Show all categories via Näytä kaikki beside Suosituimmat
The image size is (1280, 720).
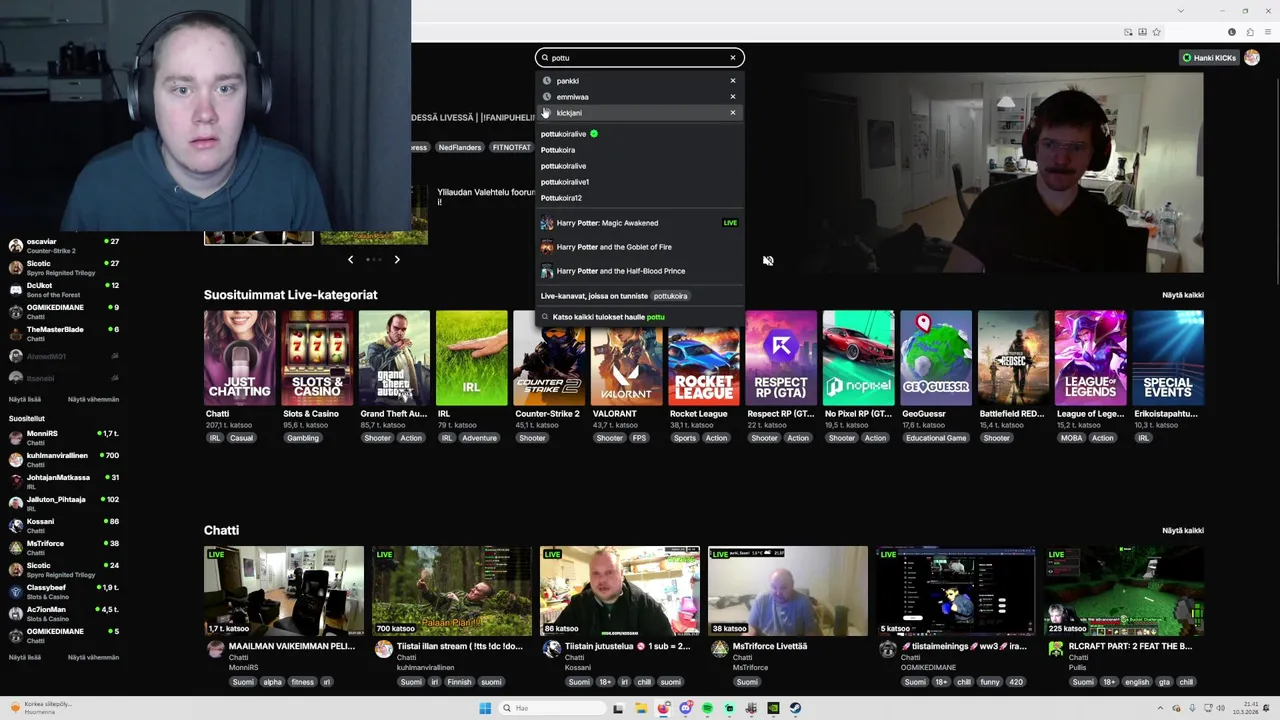pyautogui.click(x=1183, y=295)
